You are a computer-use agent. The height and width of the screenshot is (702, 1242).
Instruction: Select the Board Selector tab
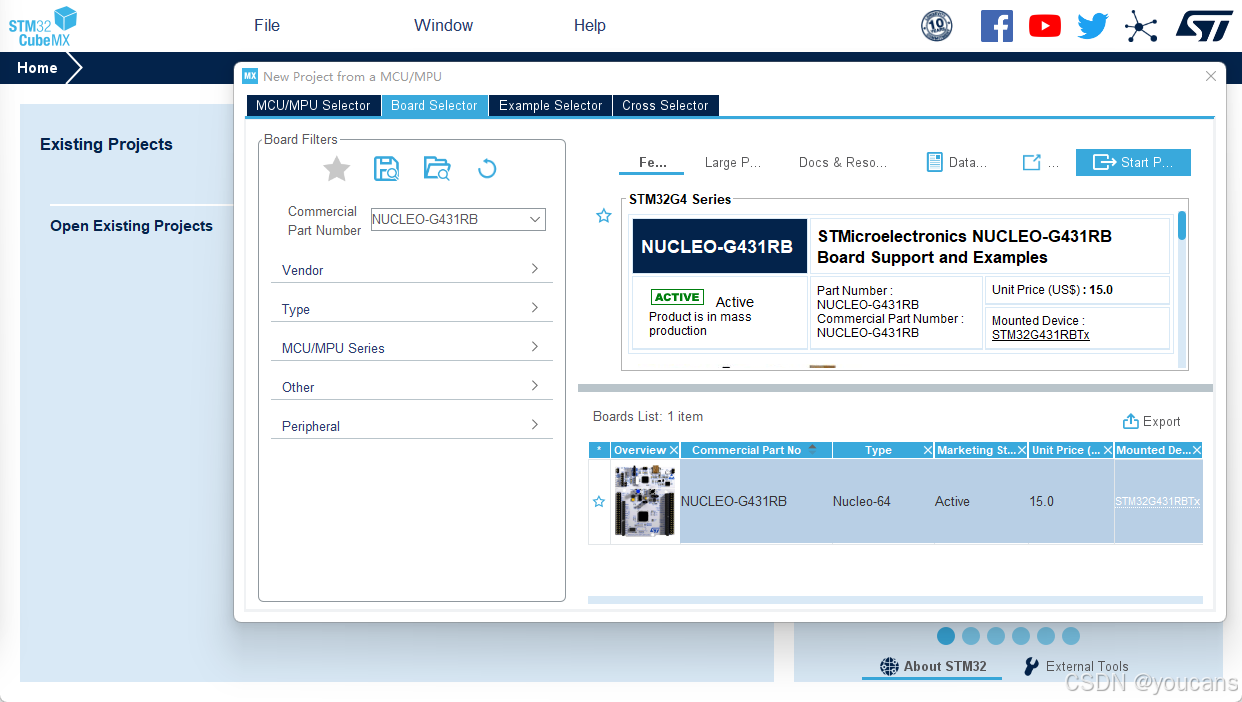coord(434,105)
